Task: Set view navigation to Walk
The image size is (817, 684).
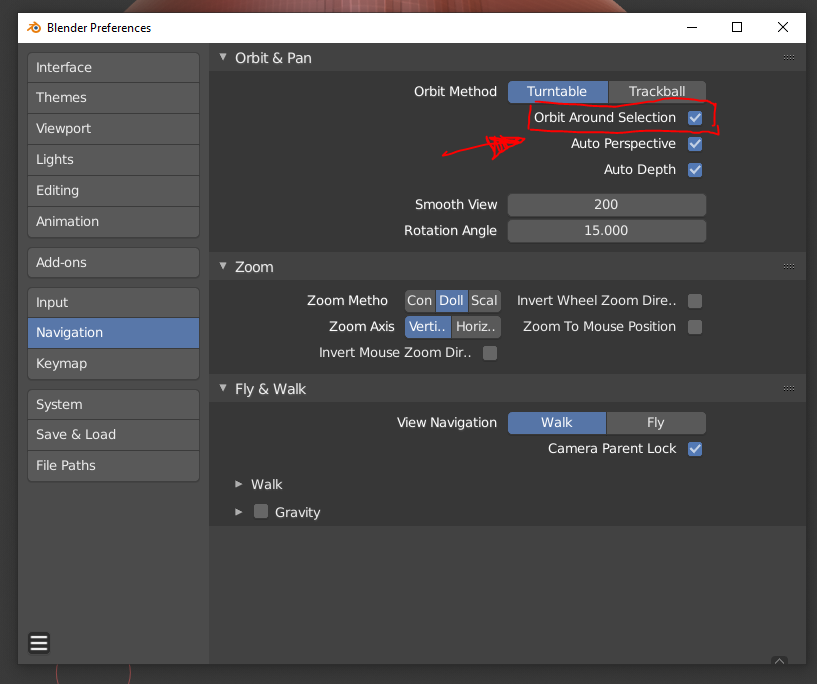Action: pos(557,423)
